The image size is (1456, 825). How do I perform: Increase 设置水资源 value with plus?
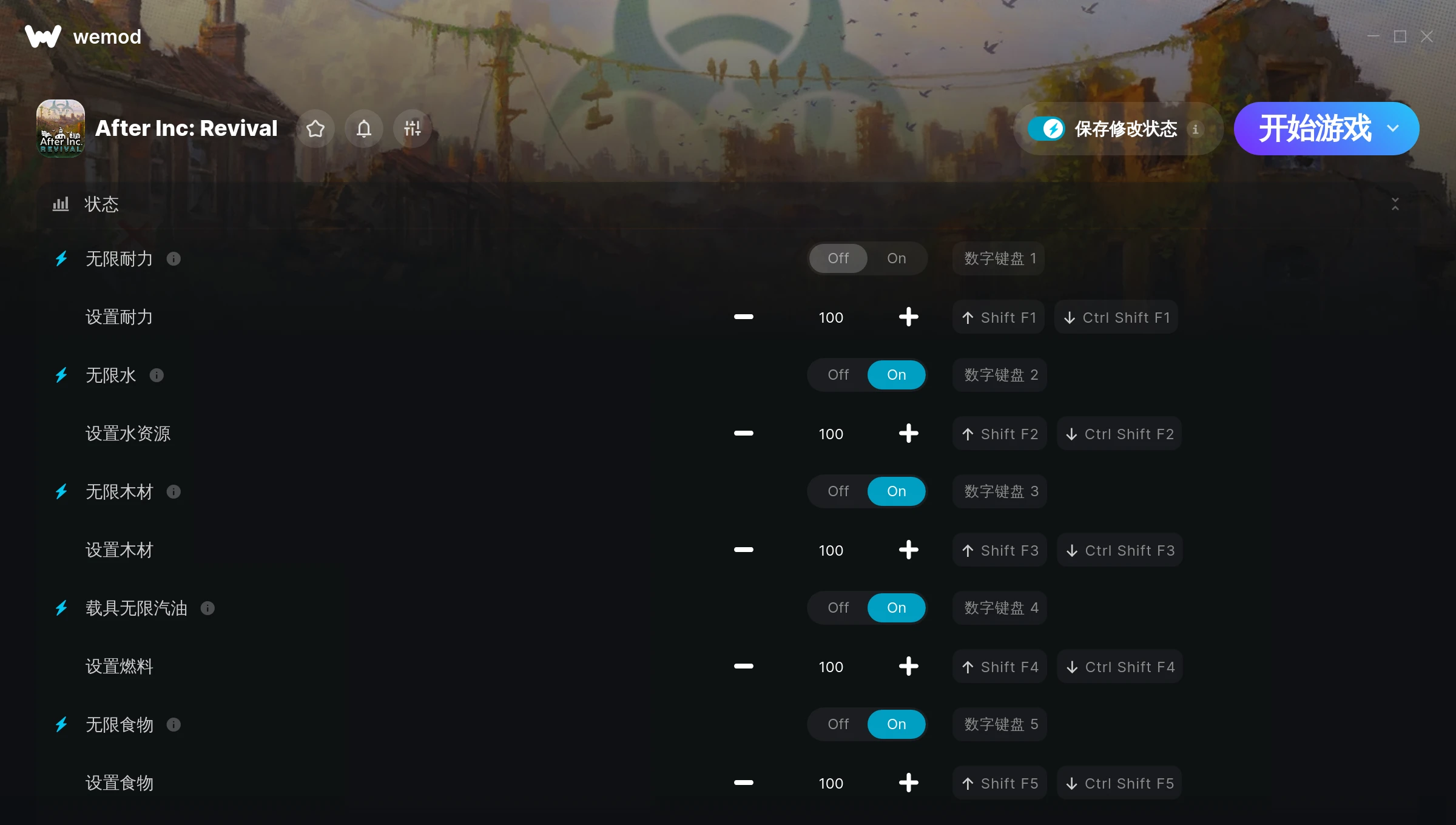[x=908, y=433]
